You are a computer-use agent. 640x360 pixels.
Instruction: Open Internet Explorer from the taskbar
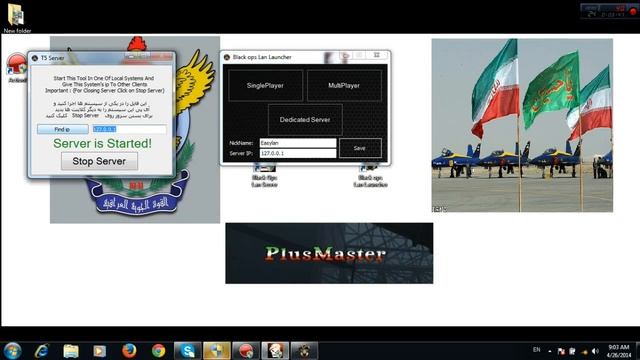[x=42, y=351]
